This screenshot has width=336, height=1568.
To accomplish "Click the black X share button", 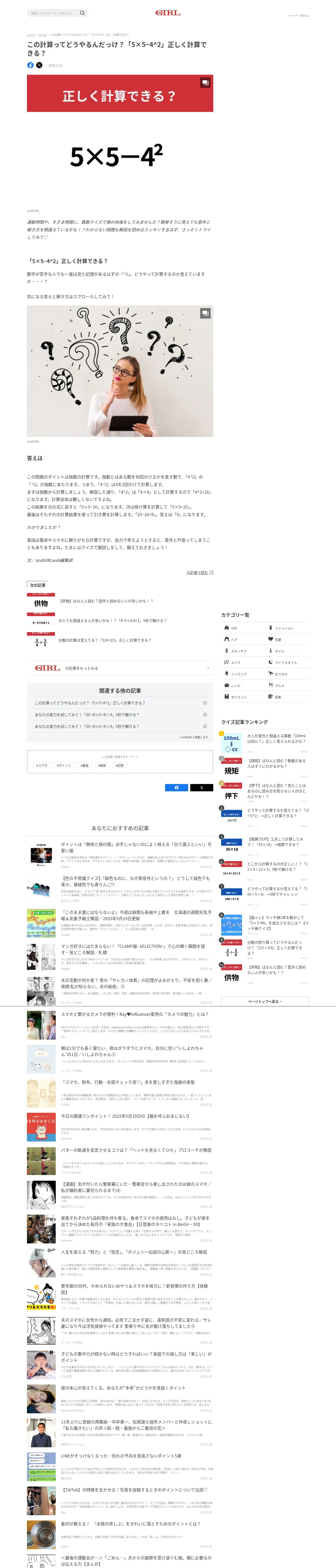I will (201, 788).
